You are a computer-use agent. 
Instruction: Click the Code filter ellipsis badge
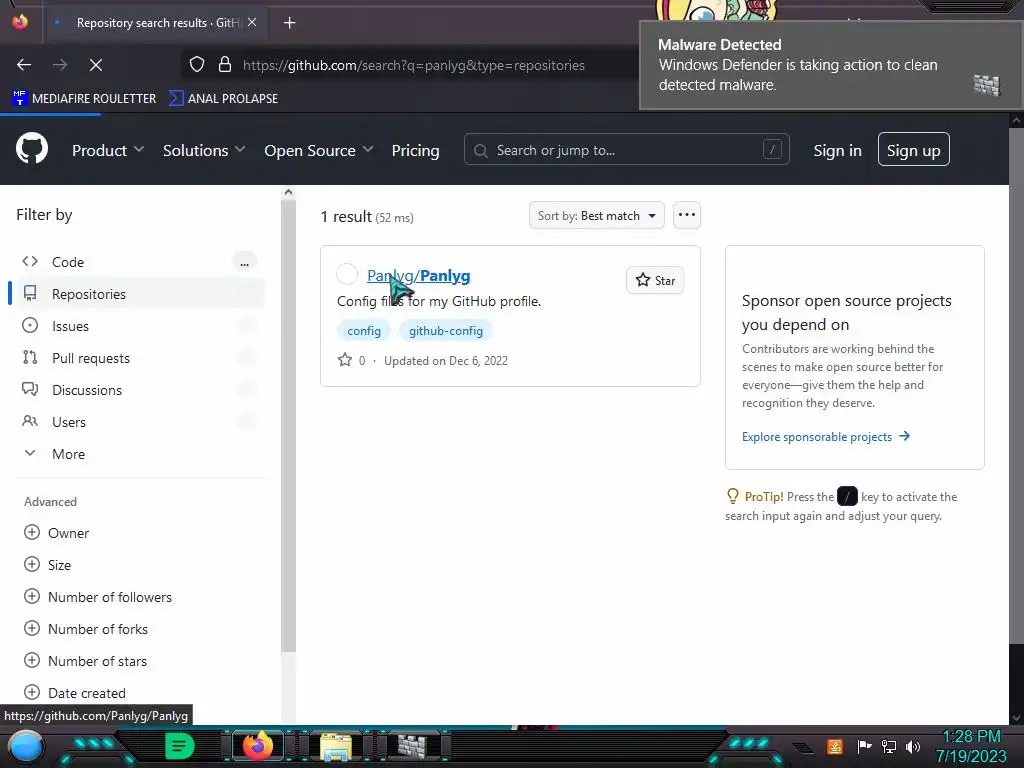pyautogui.click(x=244, y=263)
